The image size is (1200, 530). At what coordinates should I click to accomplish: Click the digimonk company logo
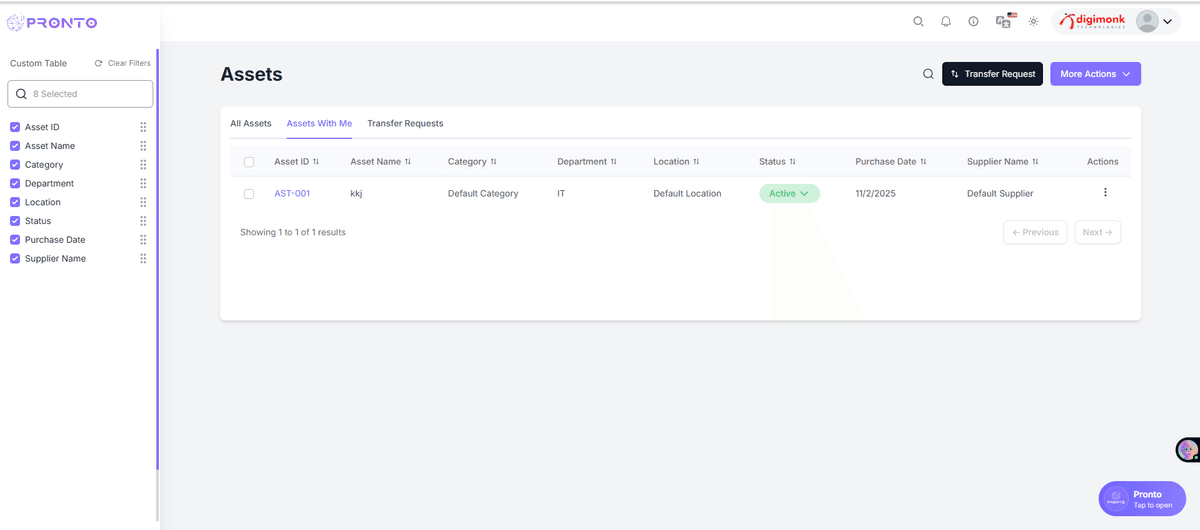(x=1093, y=21)
